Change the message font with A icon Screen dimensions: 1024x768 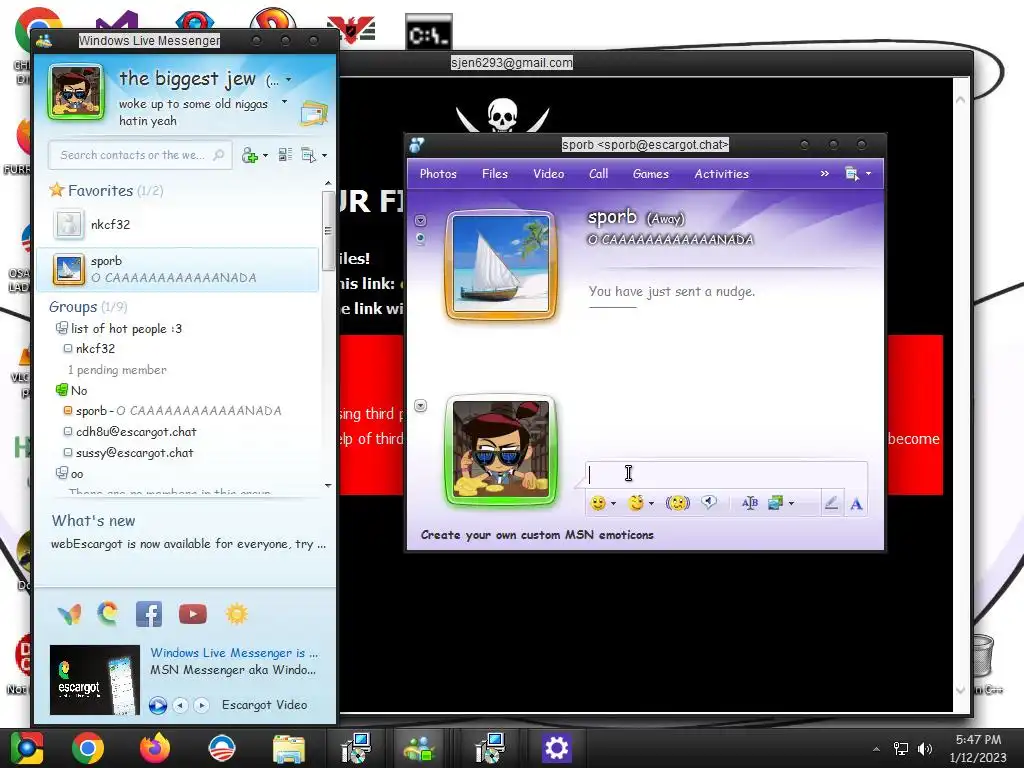click(856, 504)
